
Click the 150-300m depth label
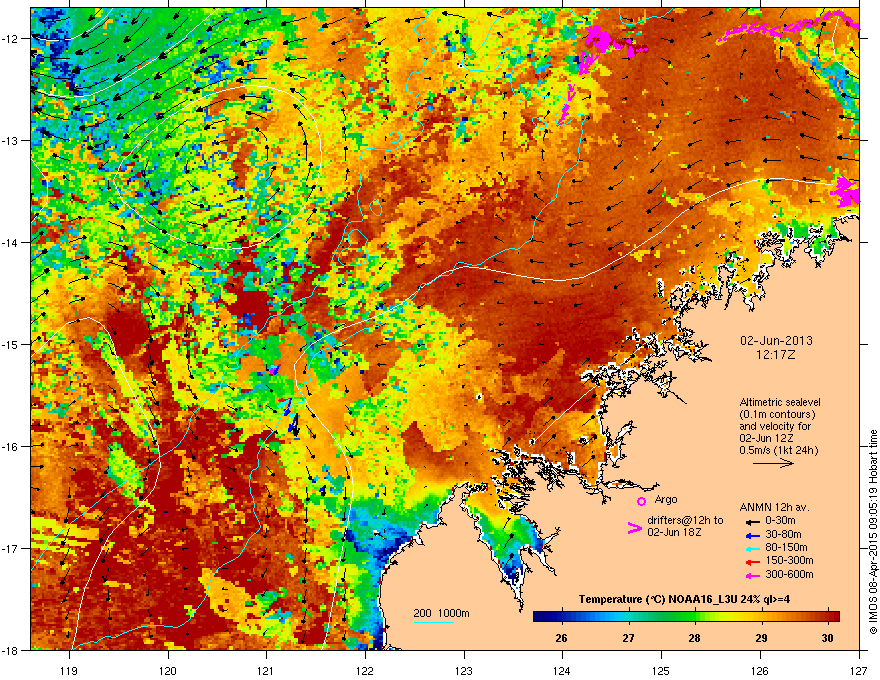(x=789, y=560)
